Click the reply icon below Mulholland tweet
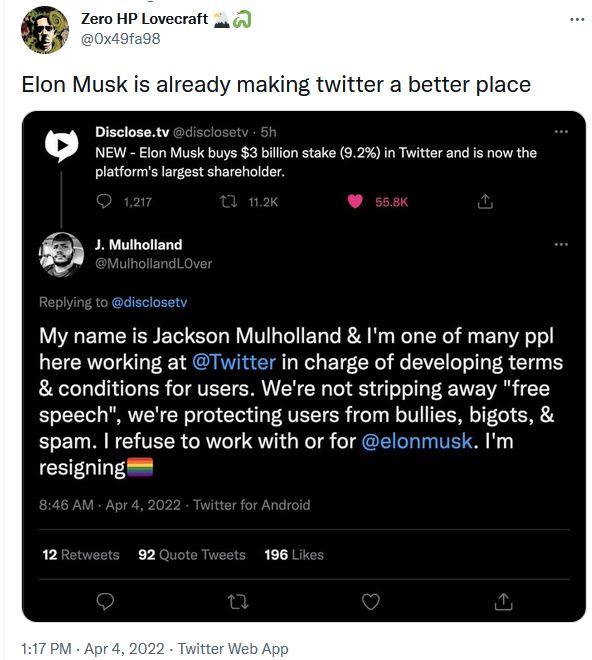The width and height of the screenshot is (592, 660). (x=105, y=601)
